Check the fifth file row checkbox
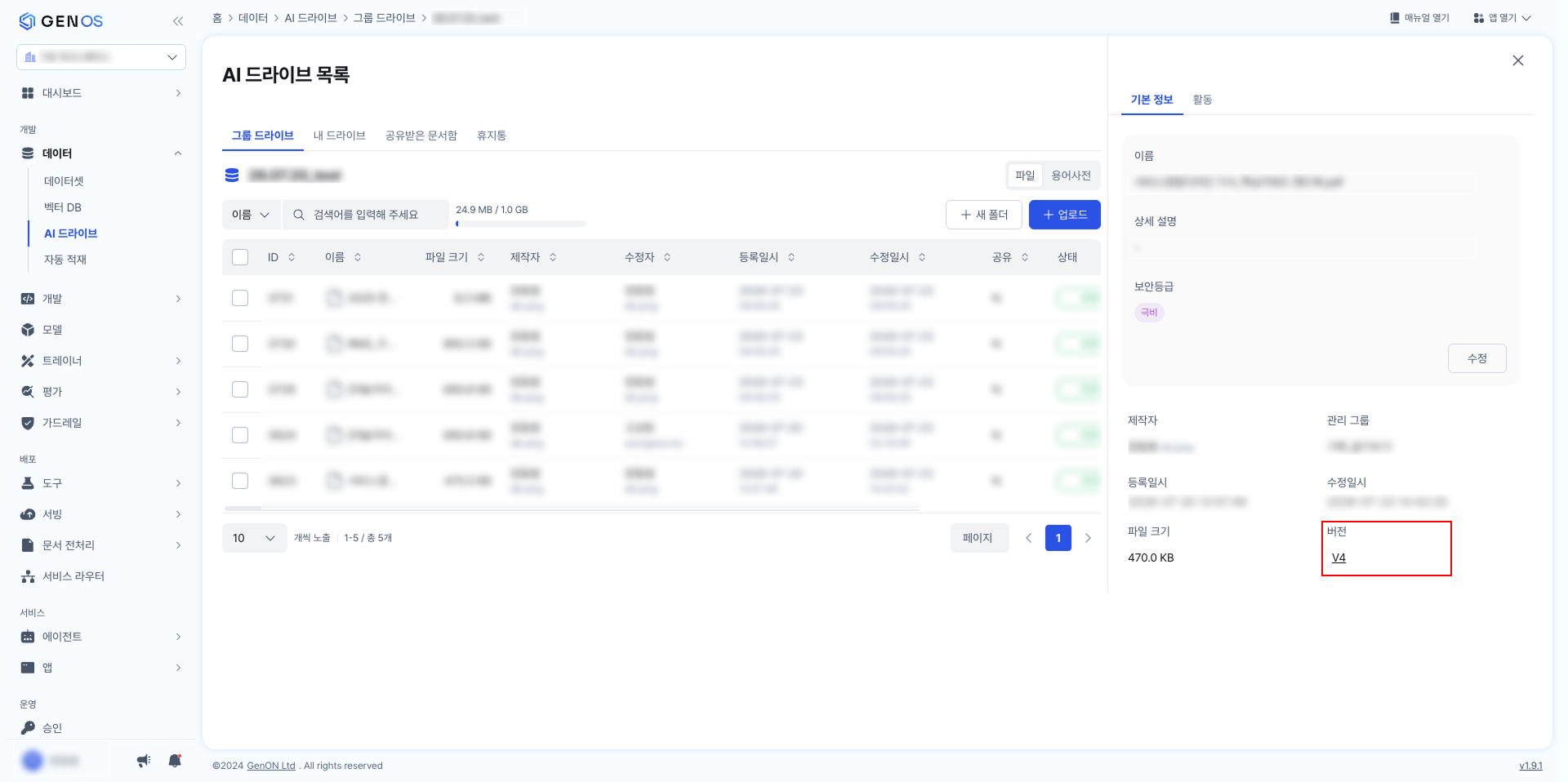The width and height of the screenshot is (1568, 782). coord(240,481)
